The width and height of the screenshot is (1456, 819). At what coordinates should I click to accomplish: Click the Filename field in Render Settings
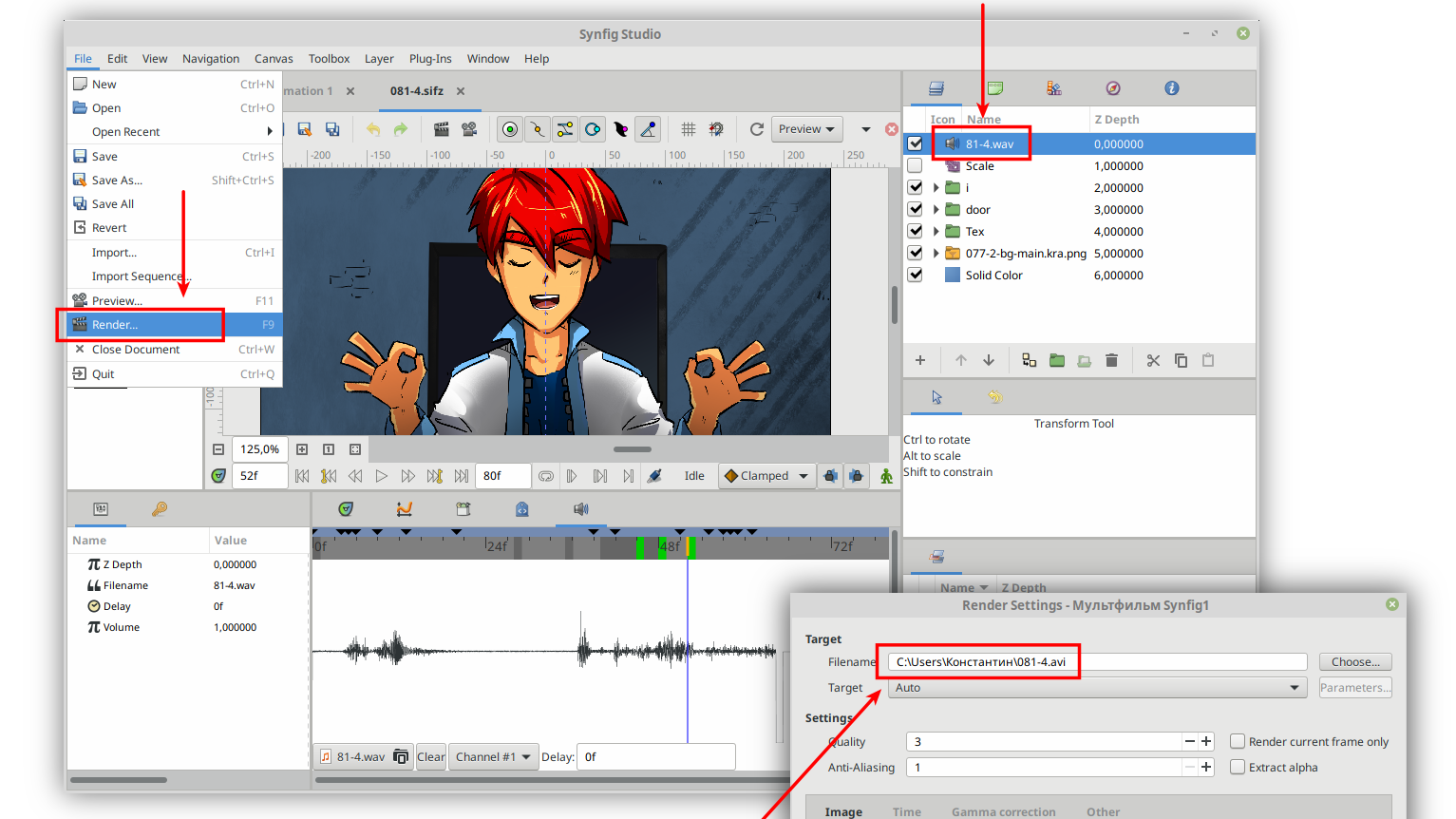point(1097,662)
